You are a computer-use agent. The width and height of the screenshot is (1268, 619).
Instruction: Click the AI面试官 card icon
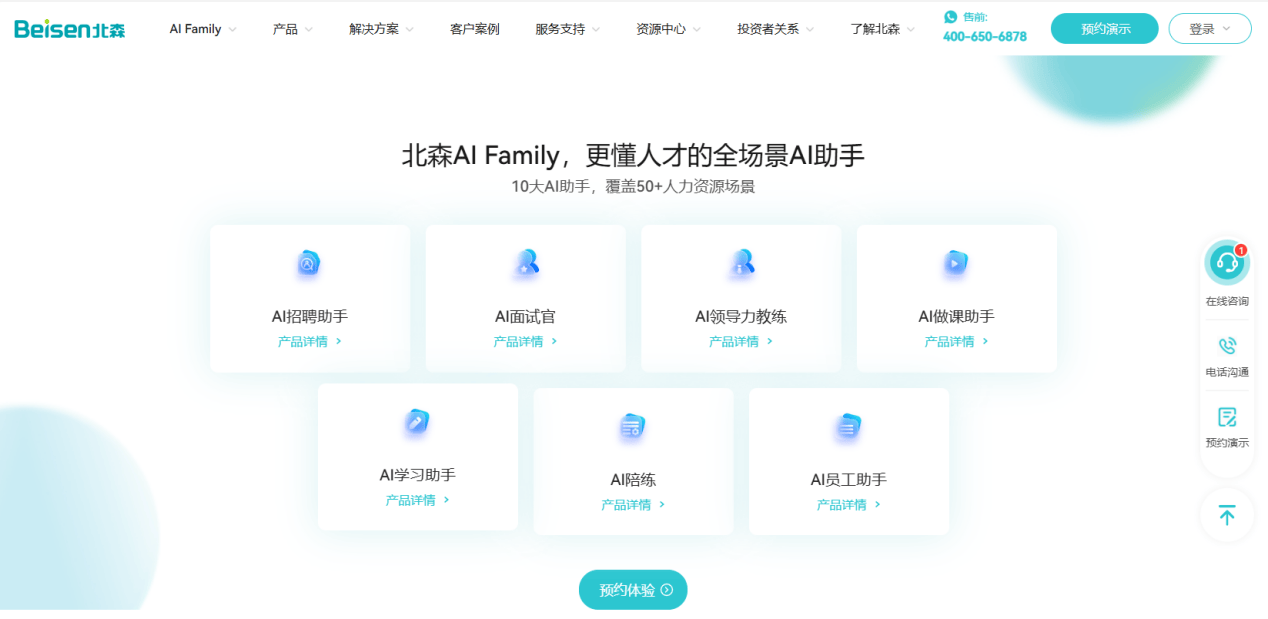(x=525, y=264)
